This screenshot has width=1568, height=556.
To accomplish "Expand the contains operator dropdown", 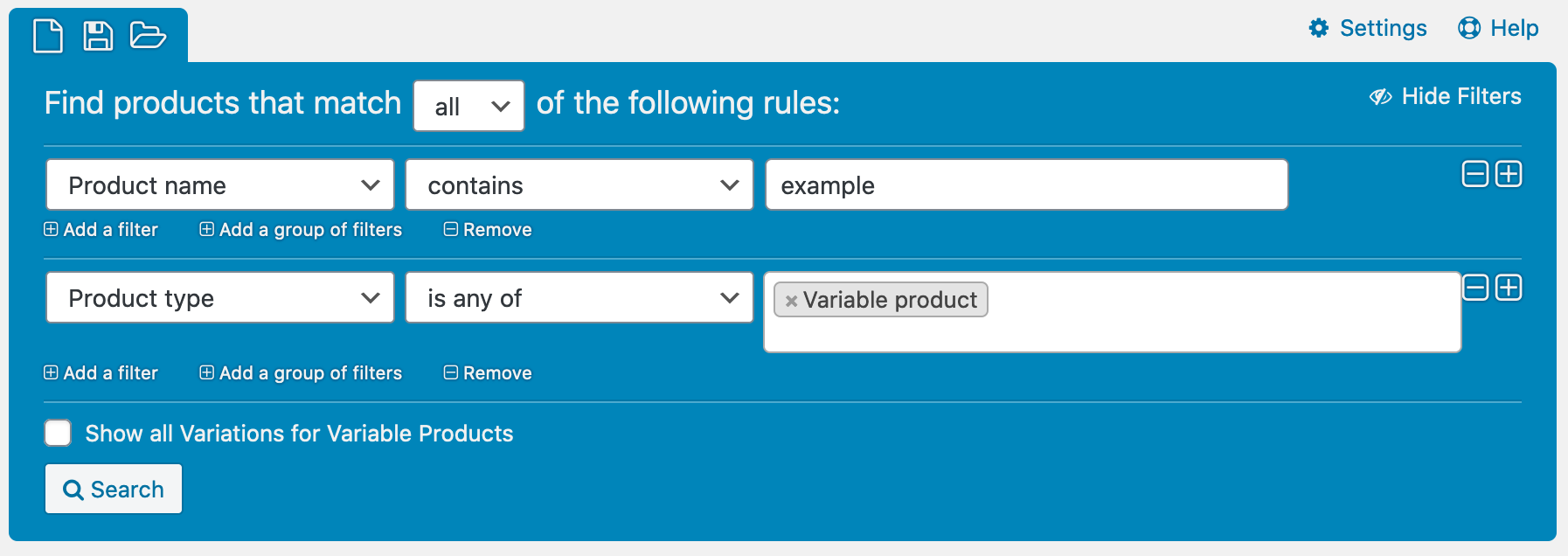I will click(x=579, y=184).
